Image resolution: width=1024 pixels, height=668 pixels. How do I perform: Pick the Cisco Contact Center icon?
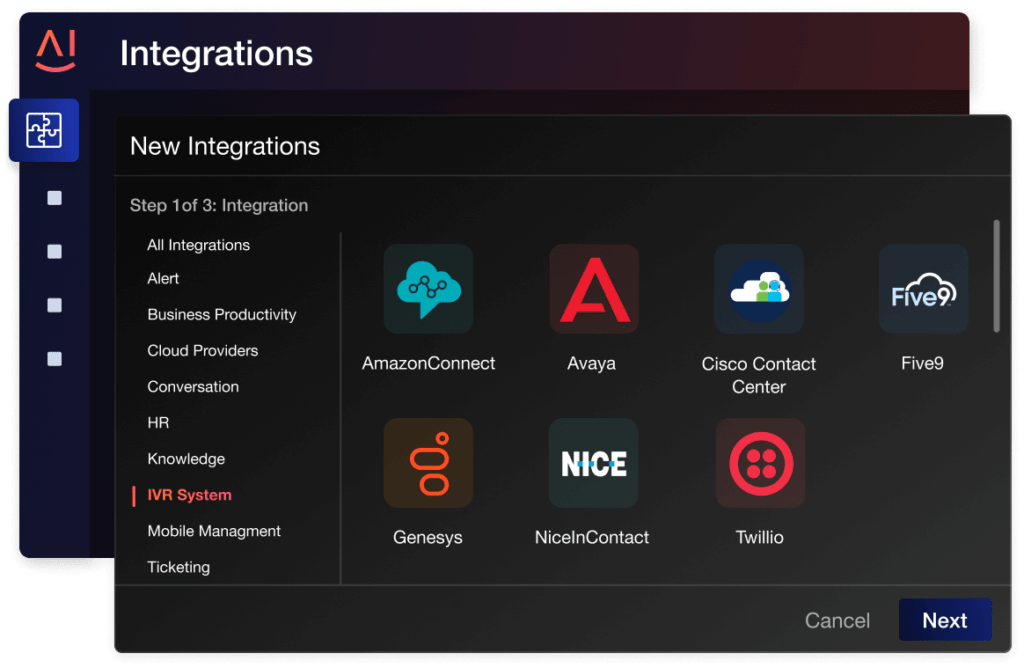pyautogui.click(x=758, y=289)
